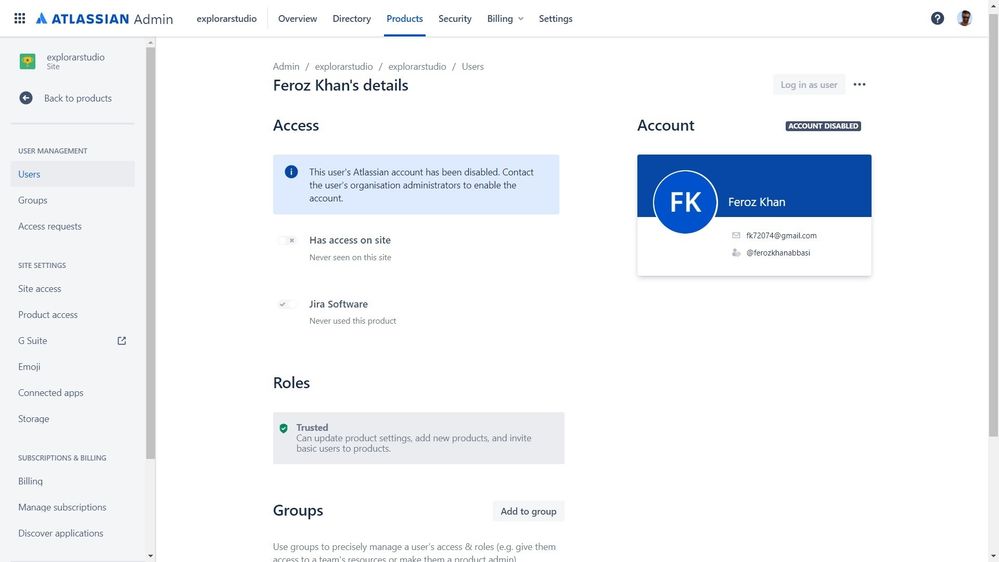Open the three-dot more actions menu
The image size is (999, 562).
tap(859, 85)
